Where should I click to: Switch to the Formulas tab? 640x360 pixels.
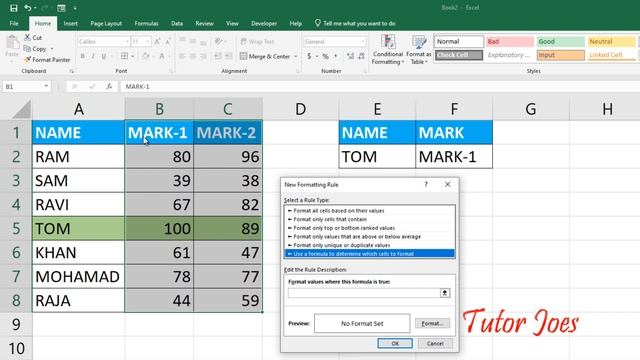tap(146, 23)
